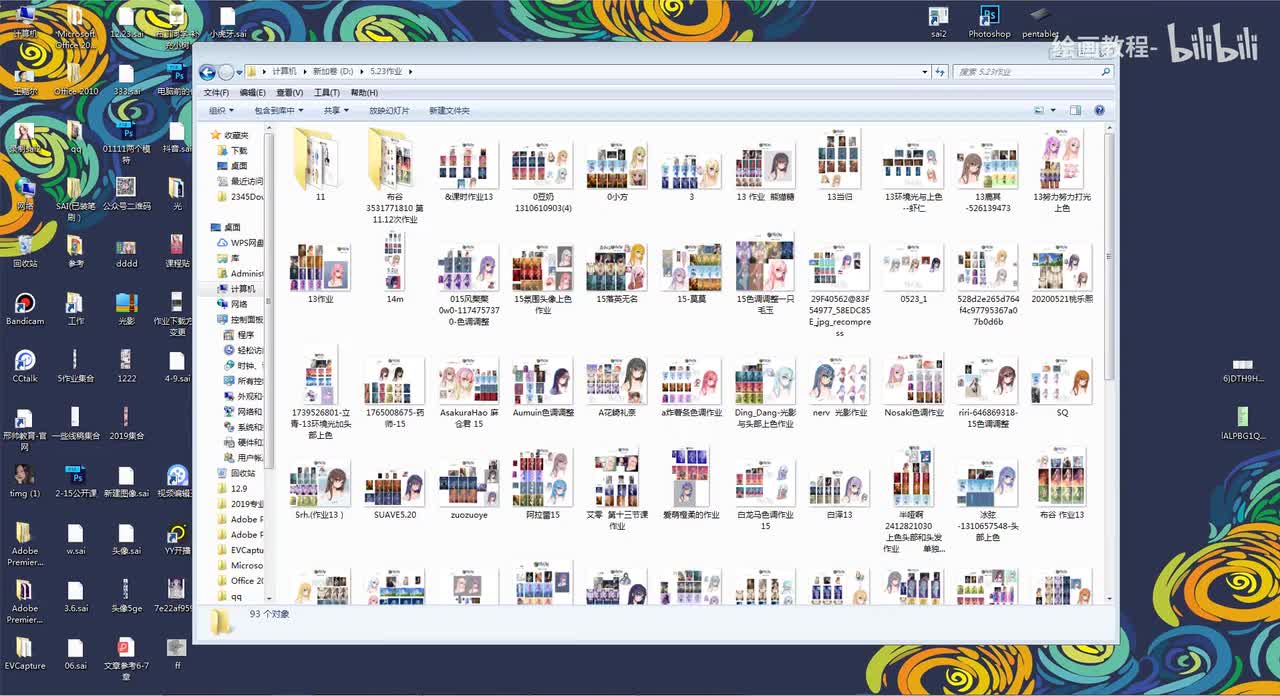This screenshot has width=1280, height=696.
Task: Open the recent locations dropdown arrow
Action: click(239, 72)
